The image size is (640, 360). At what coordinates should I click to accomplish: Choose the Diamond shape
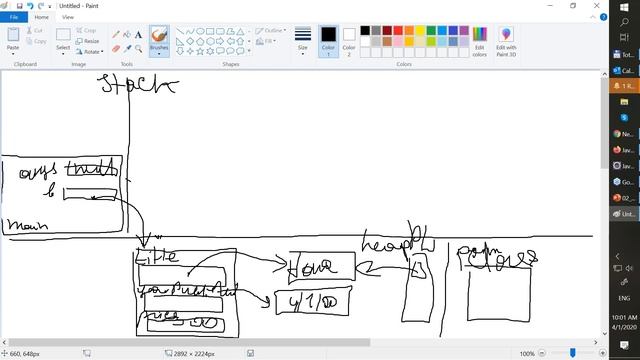[190, 41]
